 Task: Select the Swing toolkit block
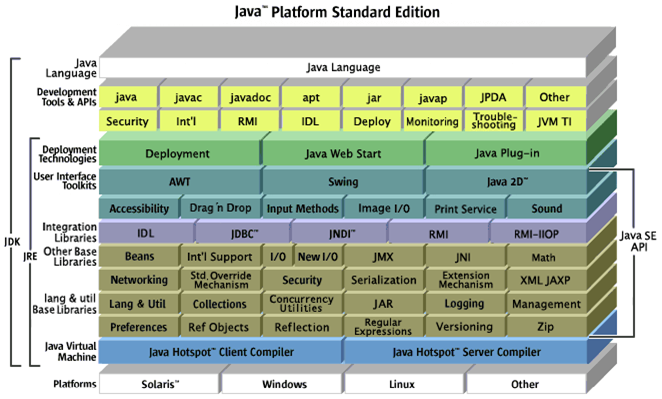343,182
